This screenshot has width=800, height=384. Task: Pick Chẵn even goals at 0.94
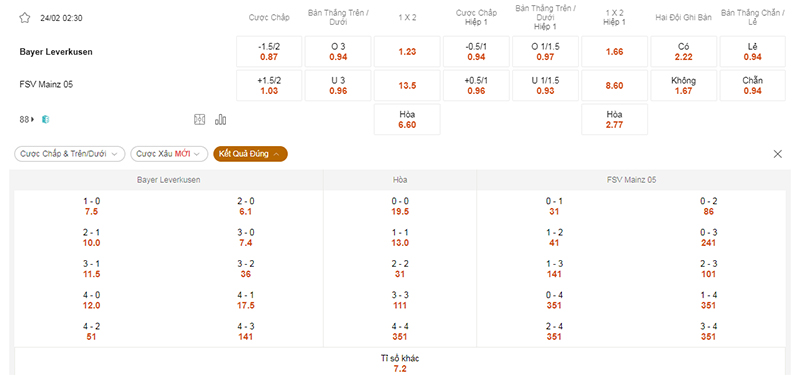pos(753,86)
